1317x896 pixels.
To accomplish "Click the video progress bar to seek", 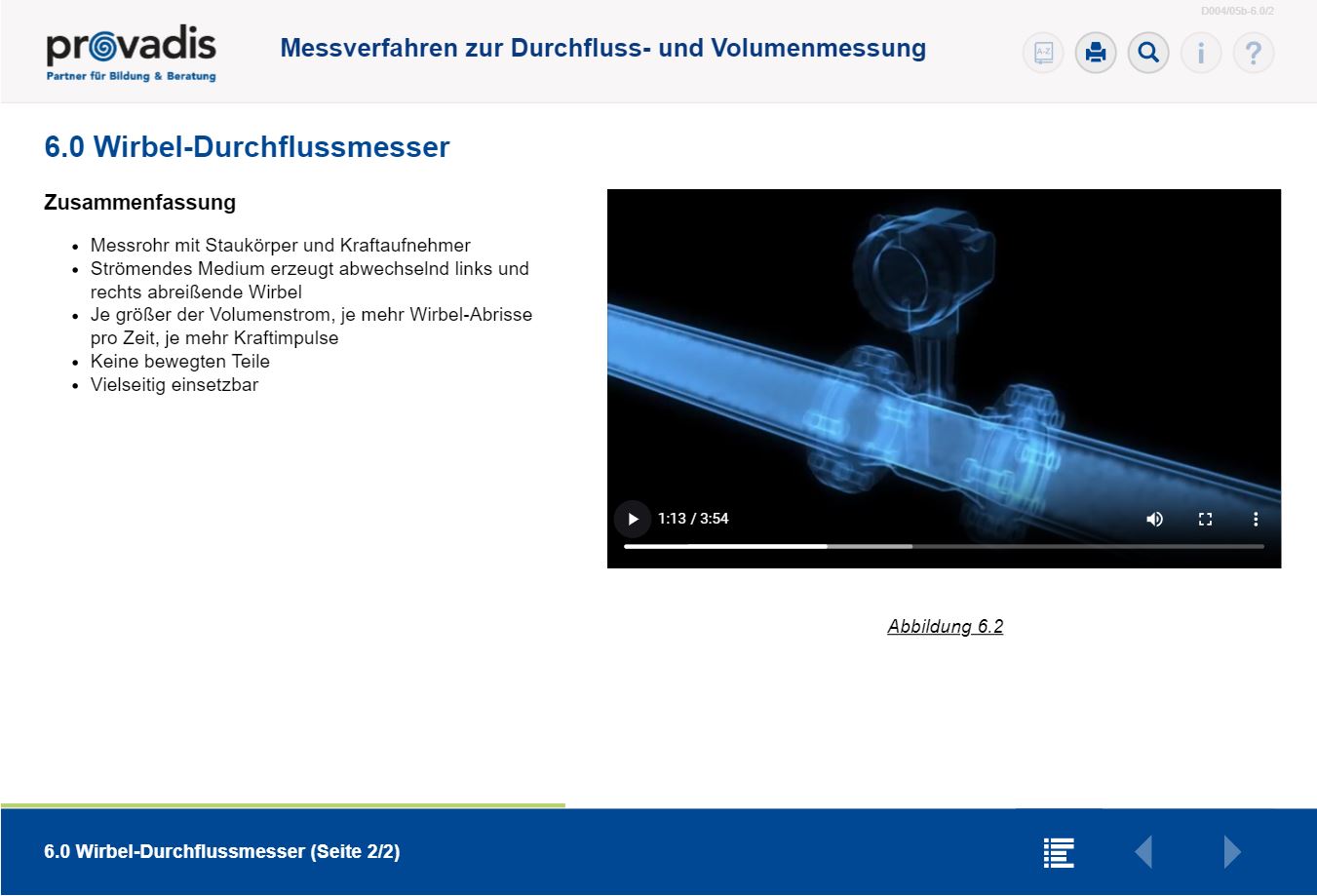I will point(944,546).
